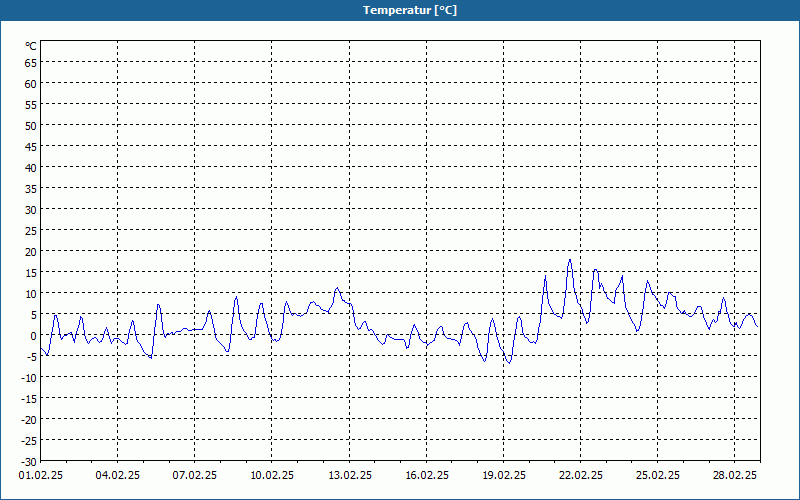800x500 pixels.
Task: Click the 01.02.25 date label
Action: pyautogui.click(x=41, y=476)
